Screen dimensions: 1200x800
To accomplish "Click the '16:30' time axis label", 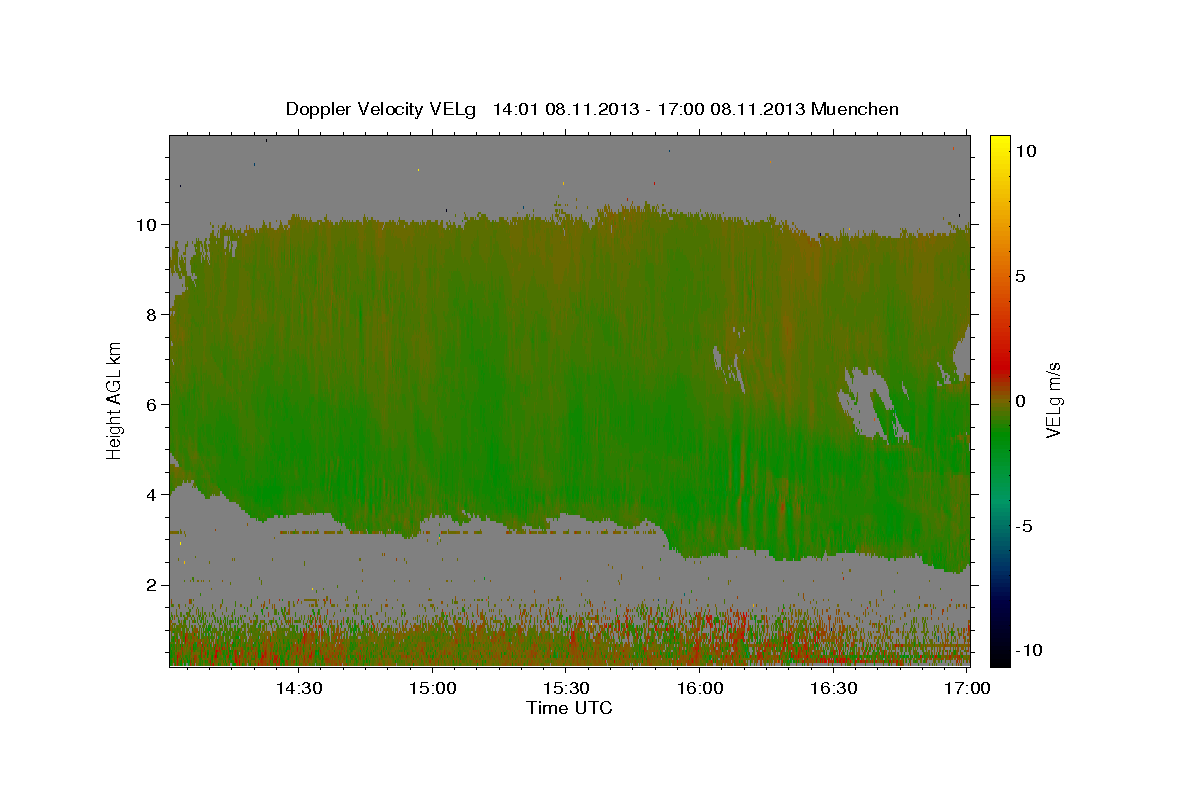I will tap(834, 689).
